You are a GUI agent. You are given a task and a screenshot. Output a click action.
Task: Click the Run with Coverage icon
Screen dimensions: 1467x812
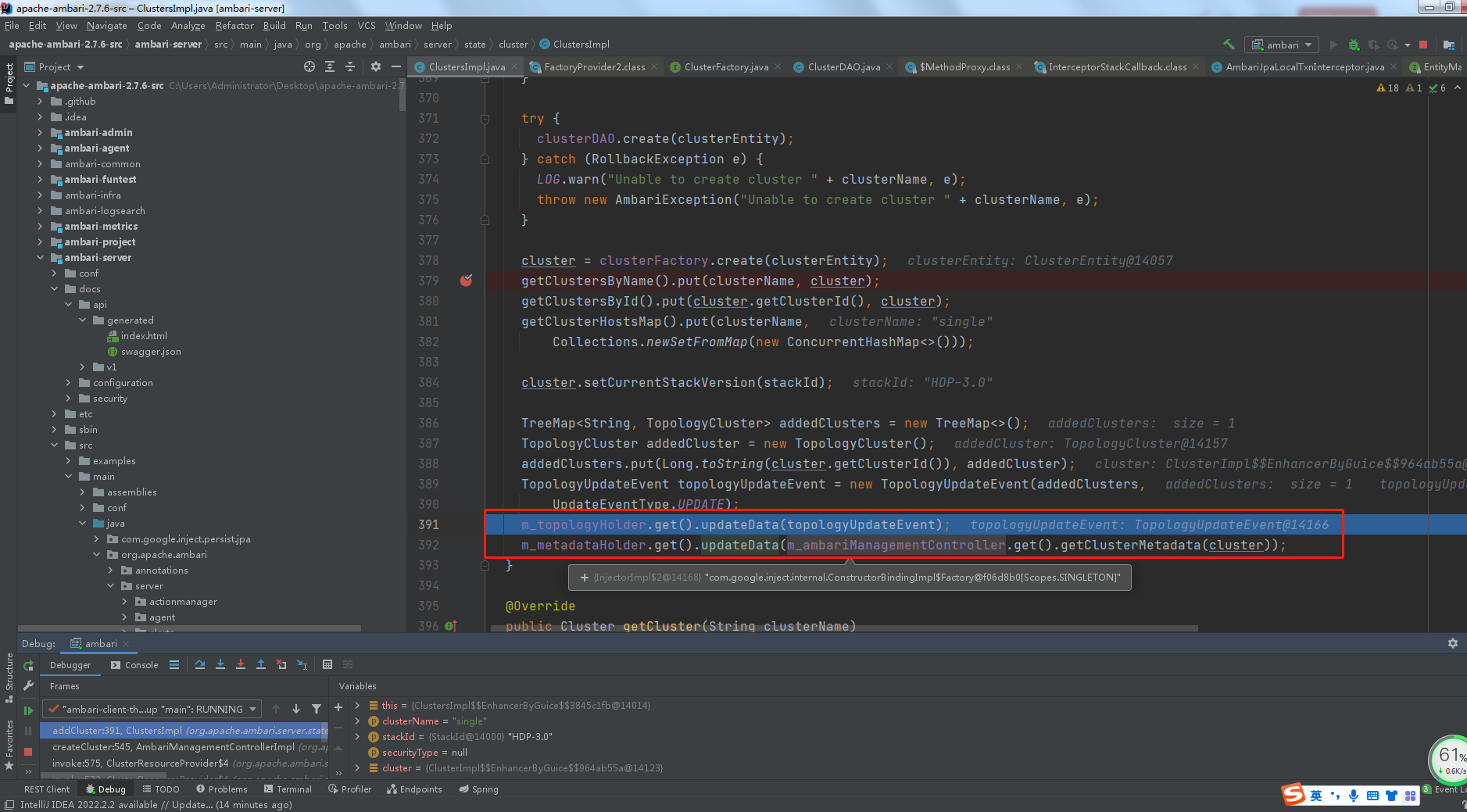(x=1373, y=45)
